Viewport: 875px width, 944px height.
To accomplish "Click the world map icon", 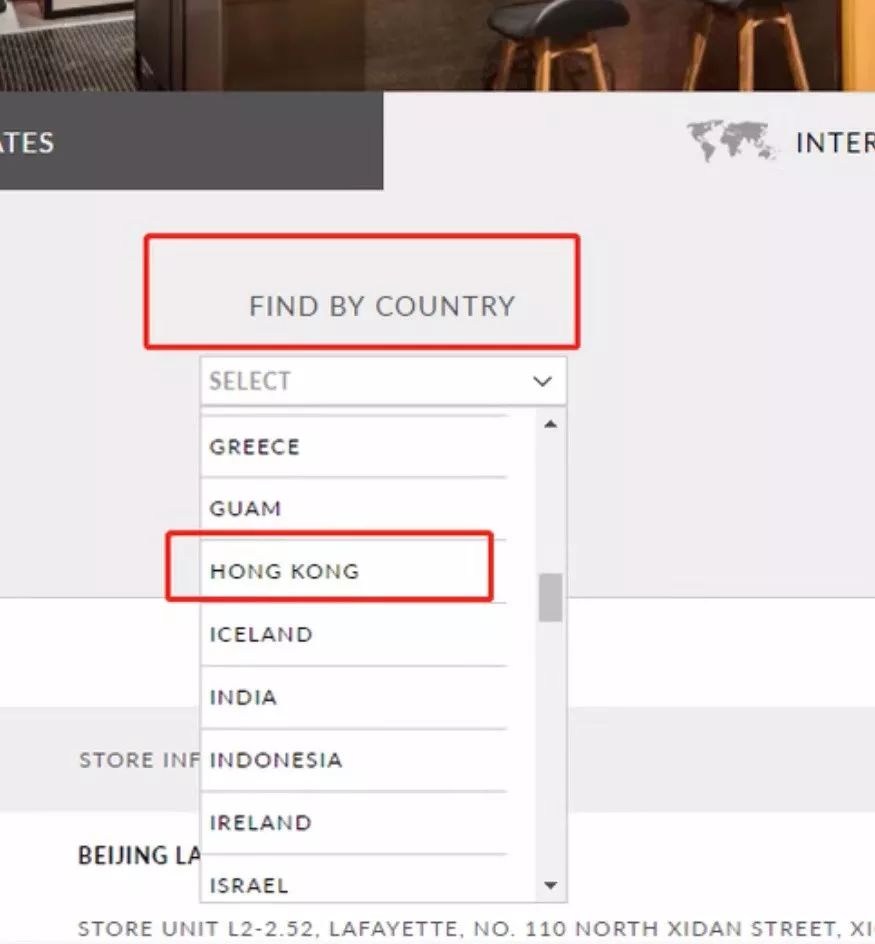I will pos(732,141).
